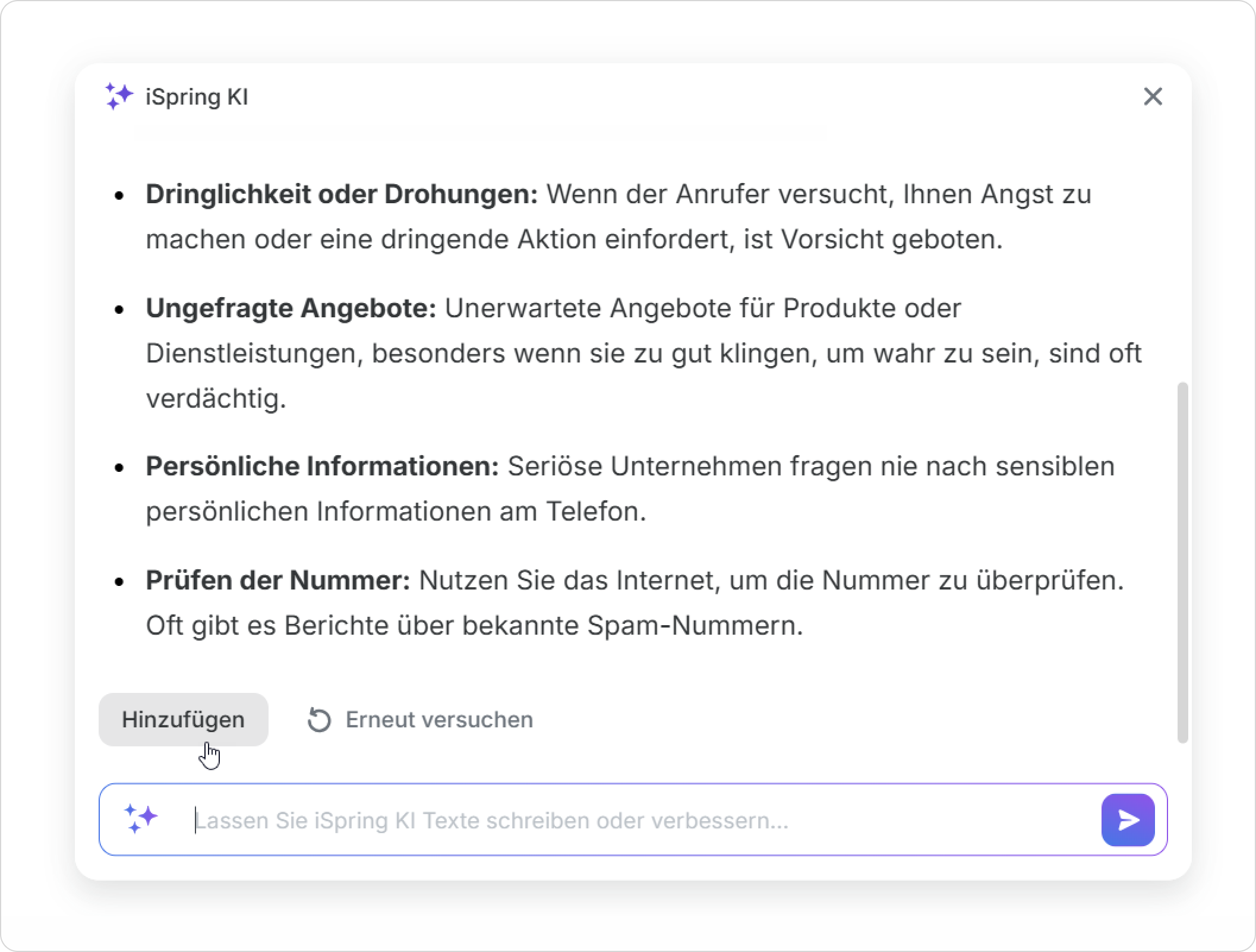Click the phrase 'Vorsicht geboten' in first bullet
The width and height of the screenshot is (1256, 952).
coord(888,239)
